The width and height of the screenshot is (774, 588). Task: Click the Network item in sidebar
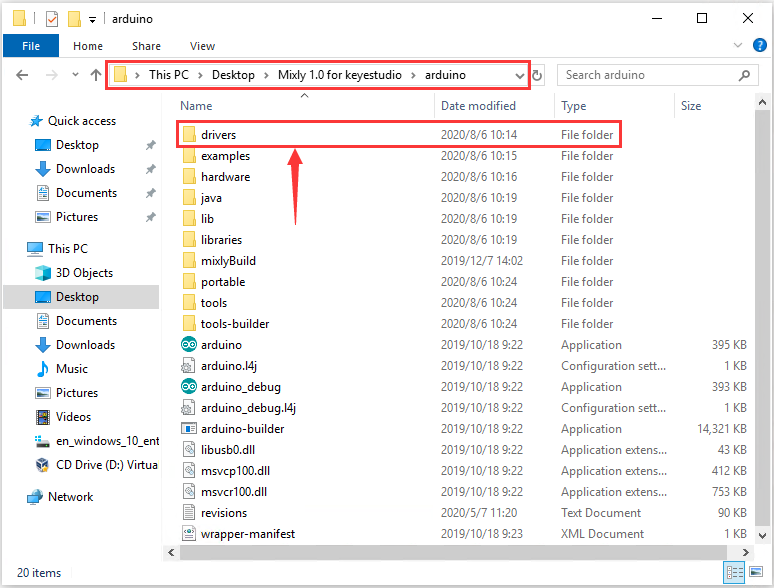pos(70,497)
